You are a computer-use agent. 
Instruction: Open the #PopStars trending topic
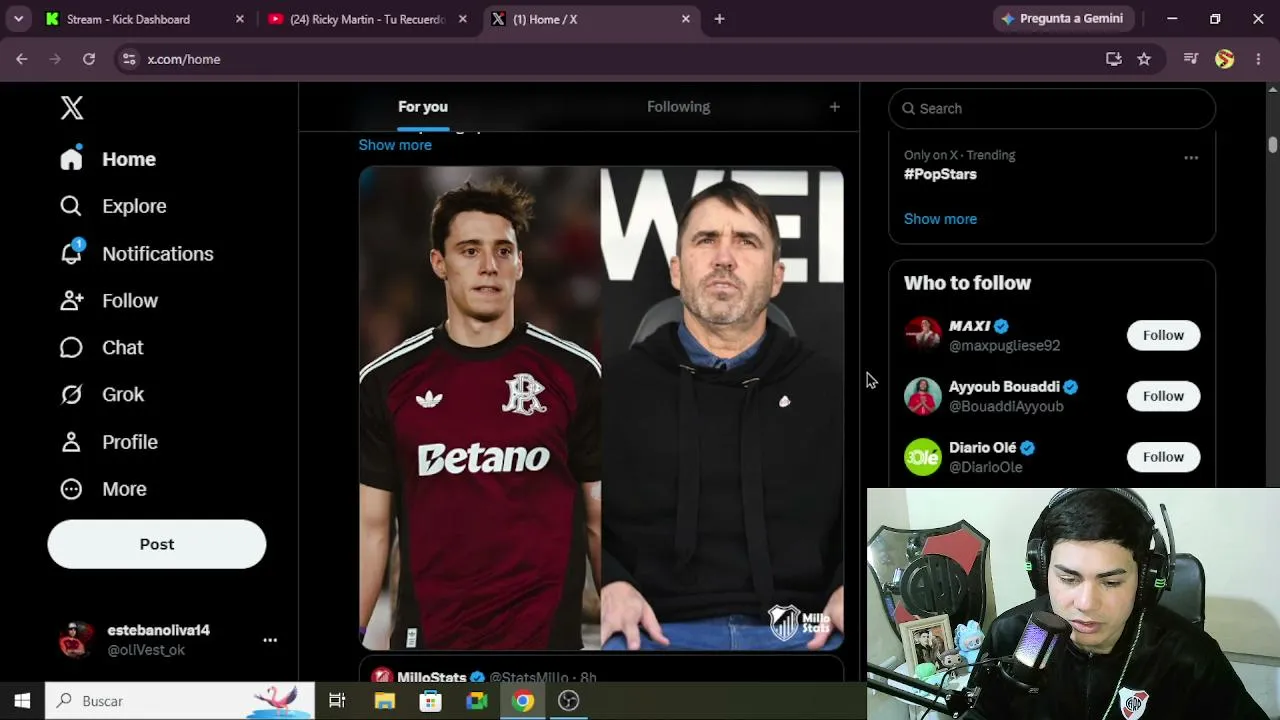(x=940, y=174)
